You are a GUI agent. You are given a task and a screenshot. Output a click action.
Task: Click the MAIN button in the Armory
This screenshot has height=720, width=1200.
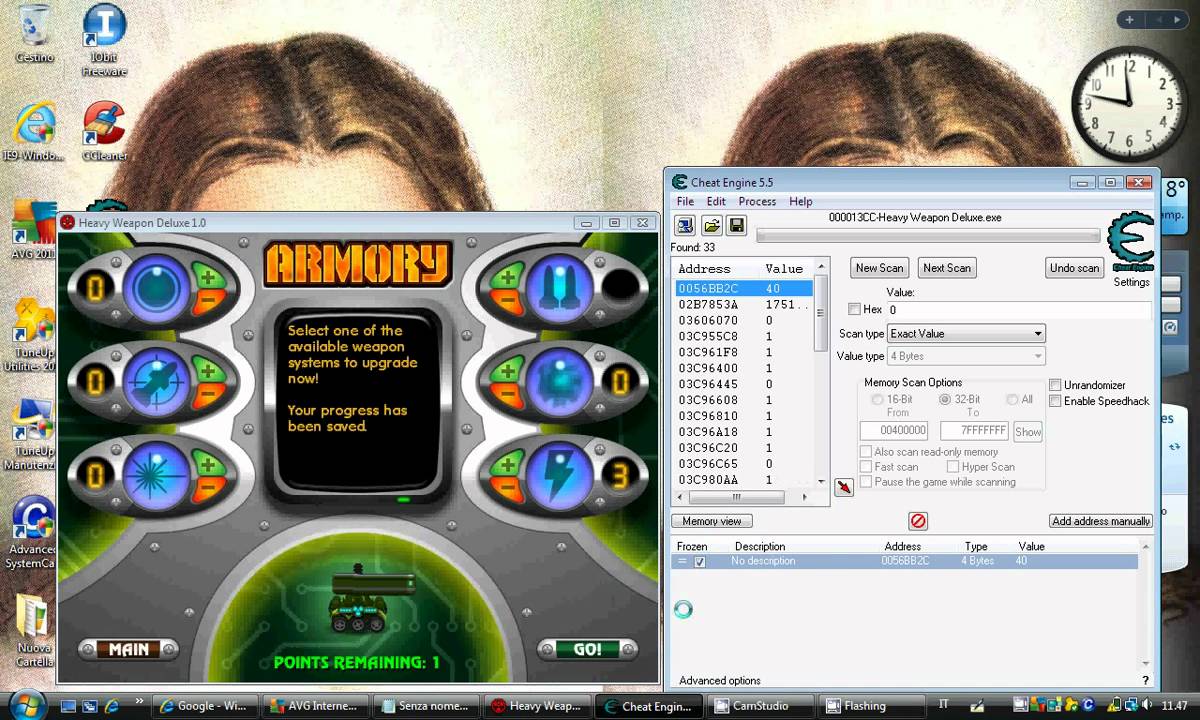[x=129, y=649]
